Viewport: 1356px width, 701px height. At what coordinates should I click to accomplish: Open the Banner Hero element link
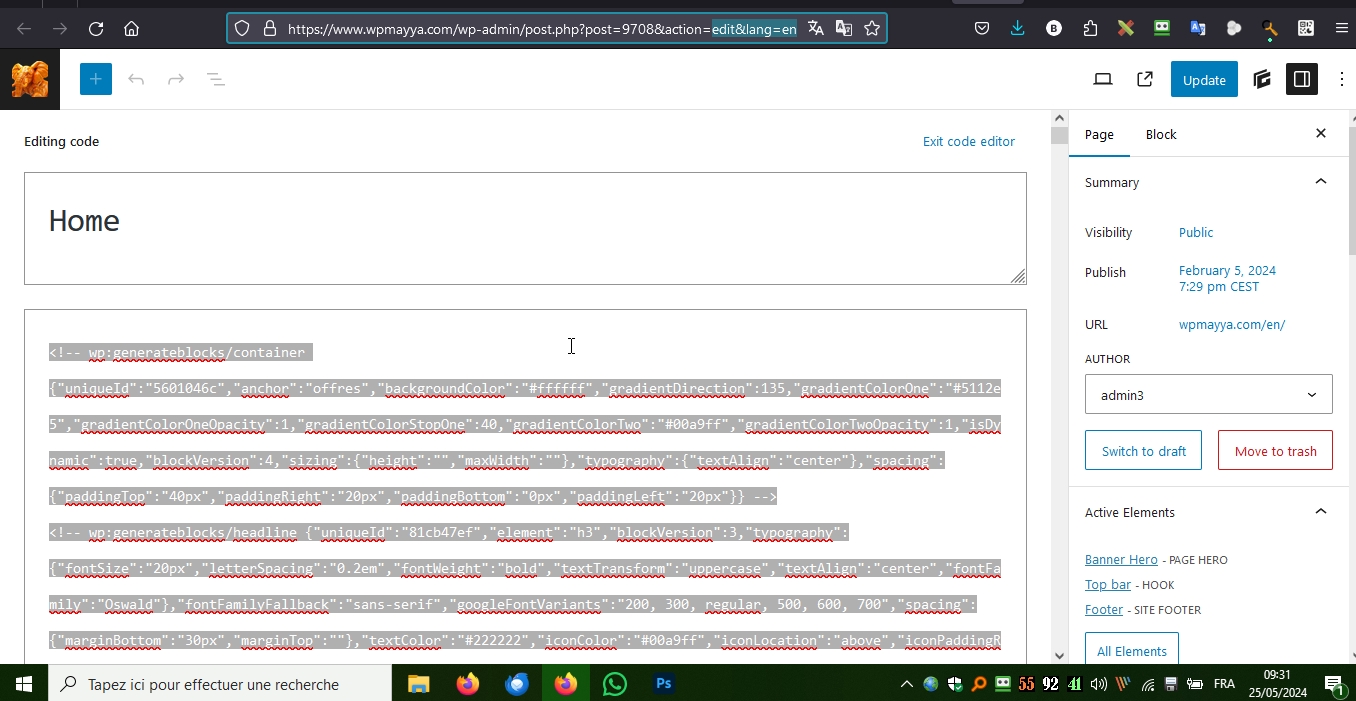(x=1121, y=559)
